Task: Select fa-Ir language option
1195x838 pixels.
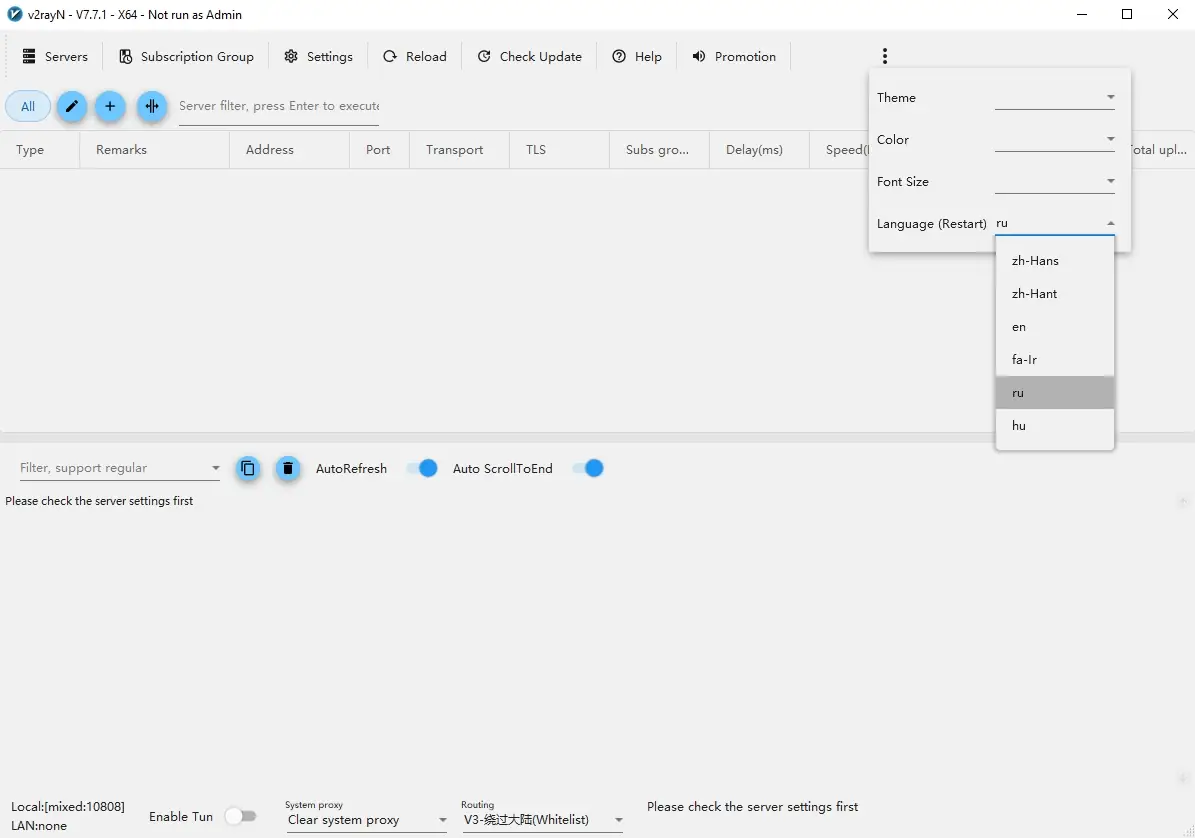Action: [1055, 360]
